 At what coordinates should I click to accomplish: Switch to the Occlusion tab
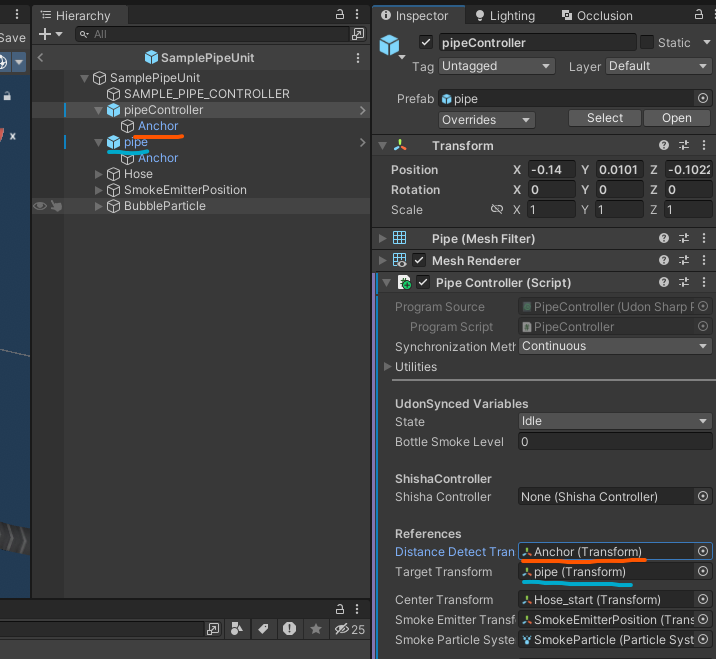pos(597,16)
